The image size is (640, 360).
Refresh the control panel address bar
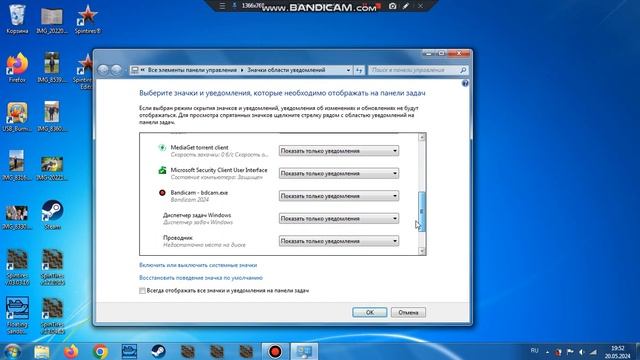(359, 70)
